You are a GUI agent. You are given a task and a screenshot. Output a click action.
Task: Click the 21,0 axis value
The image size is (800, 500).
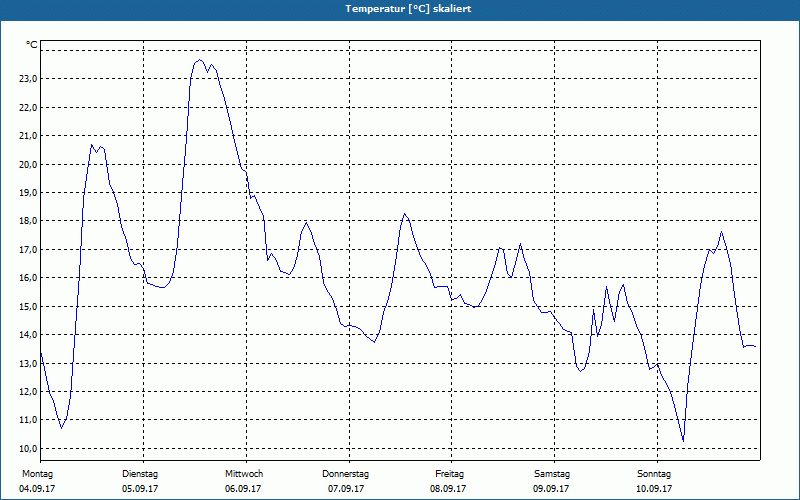29,136
